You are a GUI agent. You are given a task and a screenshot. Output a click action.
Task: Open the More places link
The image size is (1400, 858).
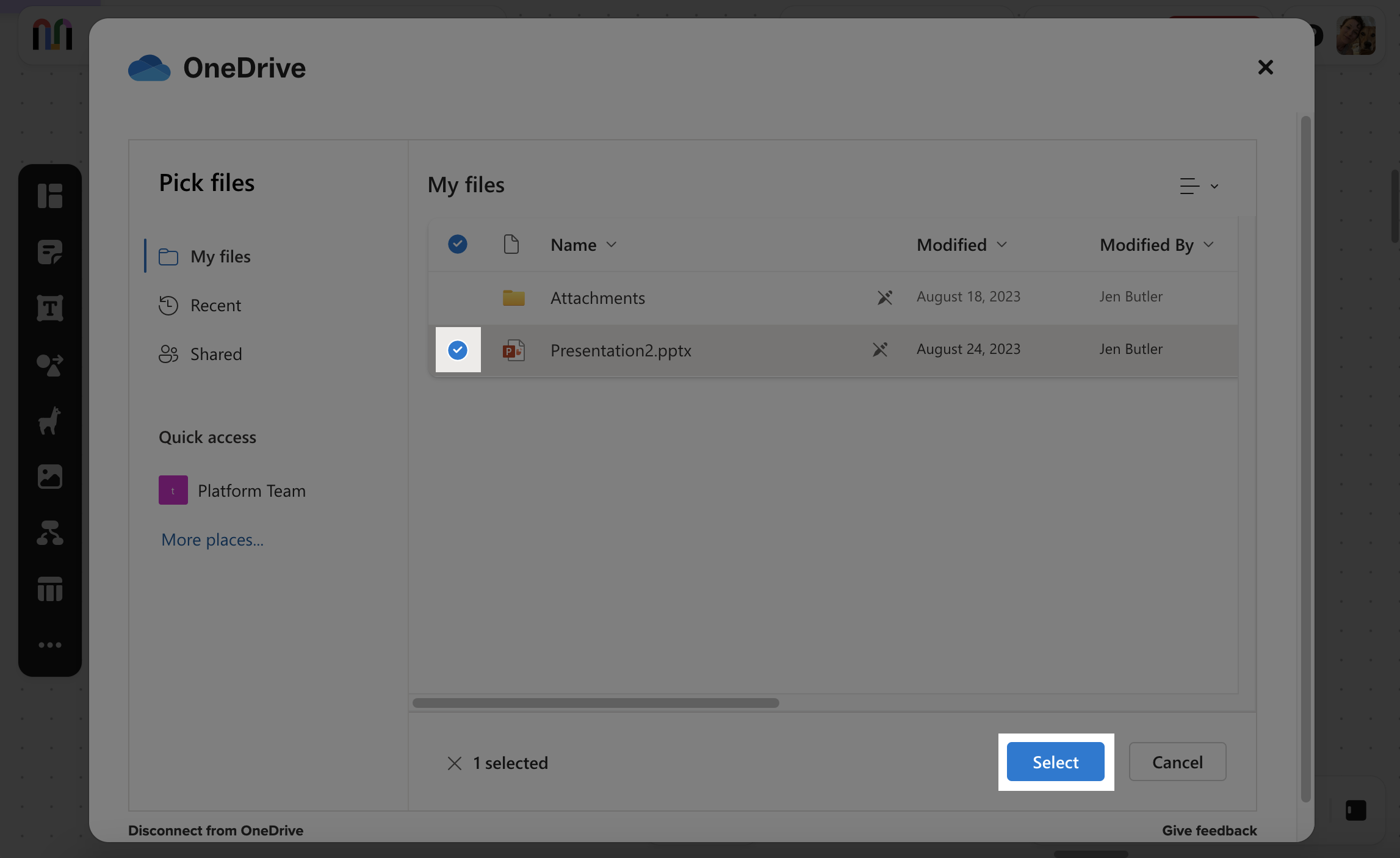[212, 539]
